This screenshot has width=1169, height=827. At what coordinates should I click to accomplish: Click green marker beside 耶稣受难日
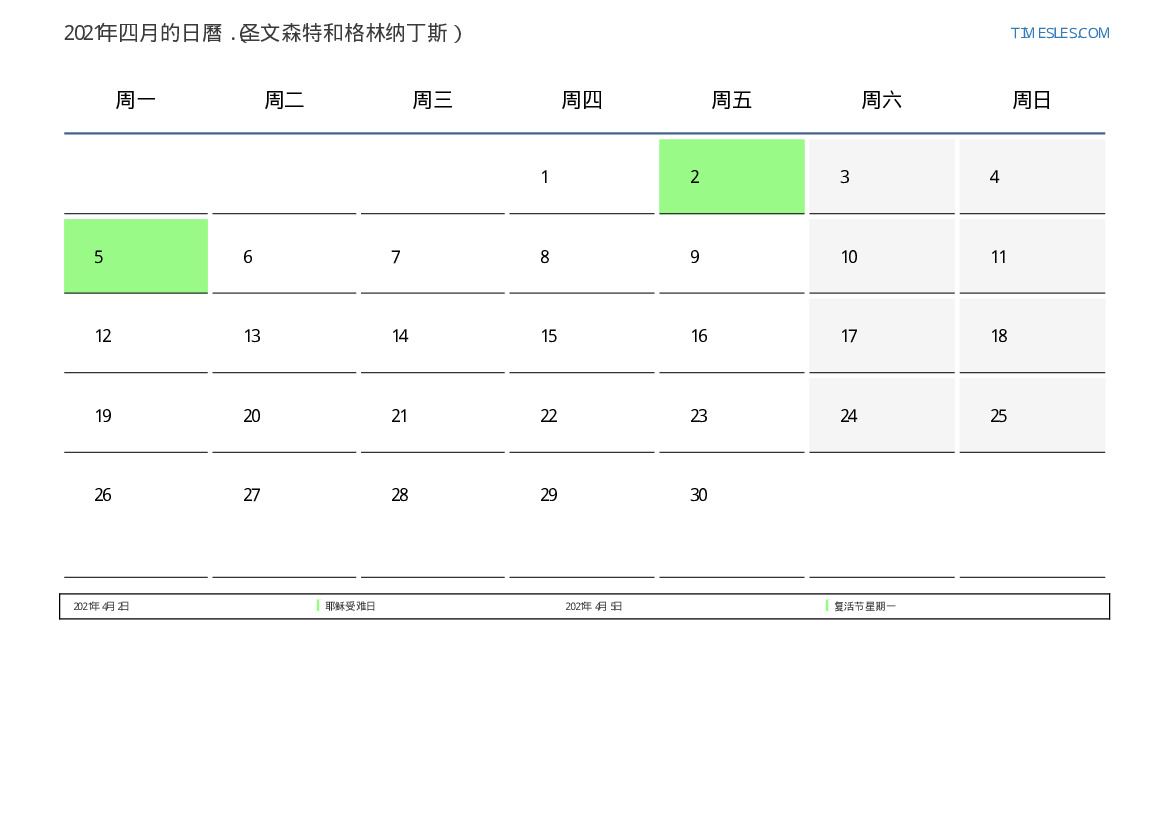pyautogui.click(x=318, y=606)
